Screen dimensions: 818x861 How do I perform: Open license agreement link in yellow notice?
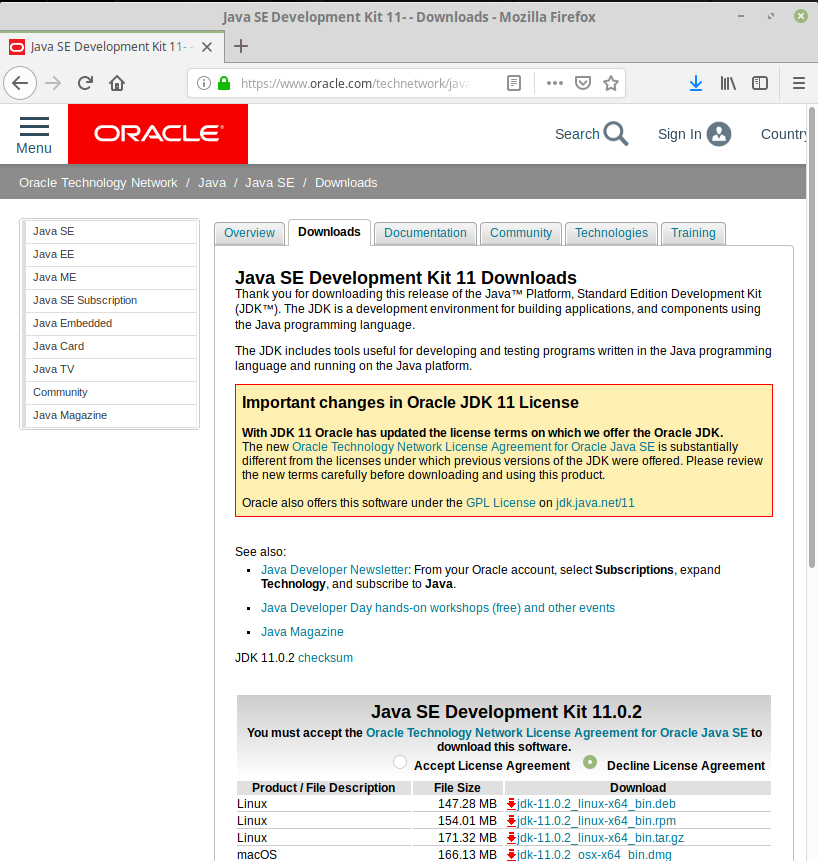[473, 447]
